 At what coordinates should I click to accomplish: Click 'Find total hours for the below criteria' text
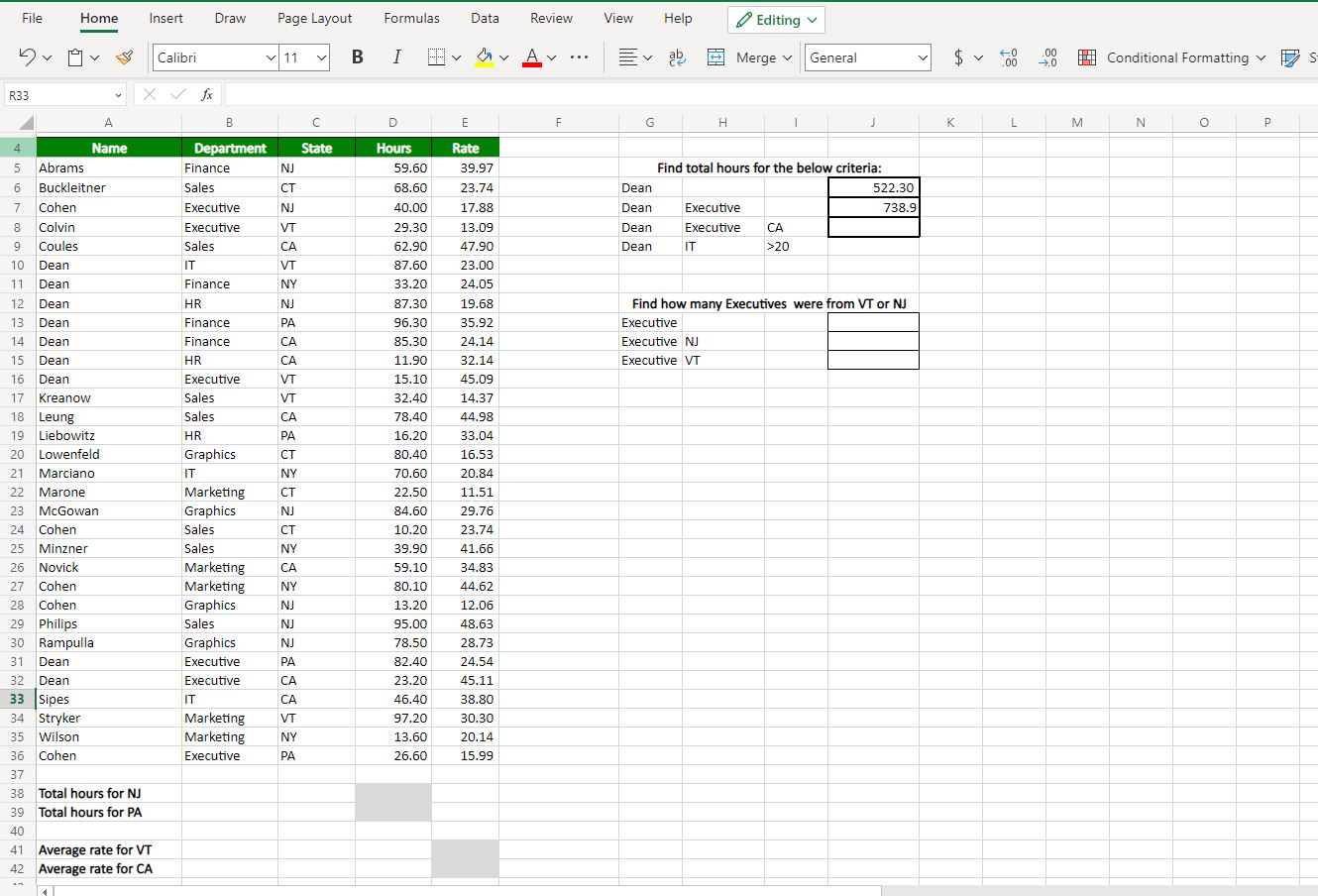point(769,168)
